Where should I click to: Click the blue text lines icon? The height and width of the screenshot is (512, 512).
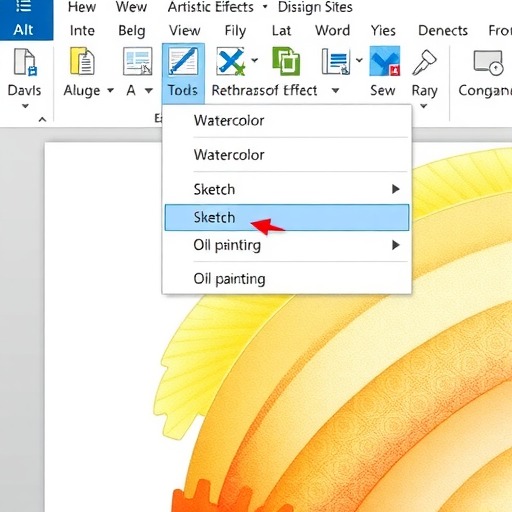[336, 61]
